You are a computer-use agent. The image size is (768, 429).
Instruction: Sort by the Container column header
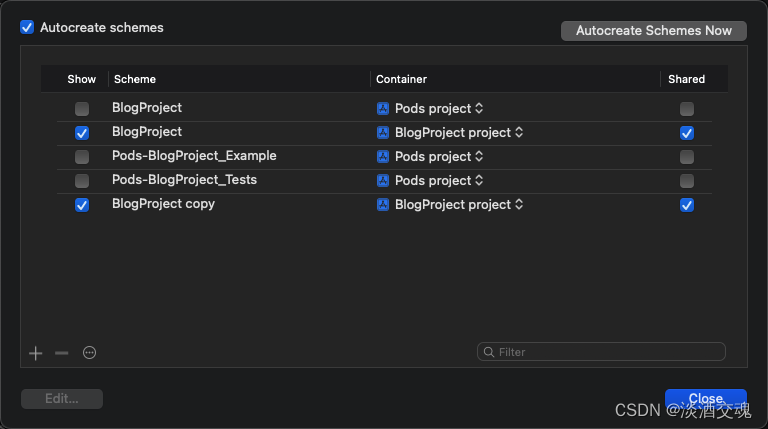pyautogui.click(x=401, y=79)
